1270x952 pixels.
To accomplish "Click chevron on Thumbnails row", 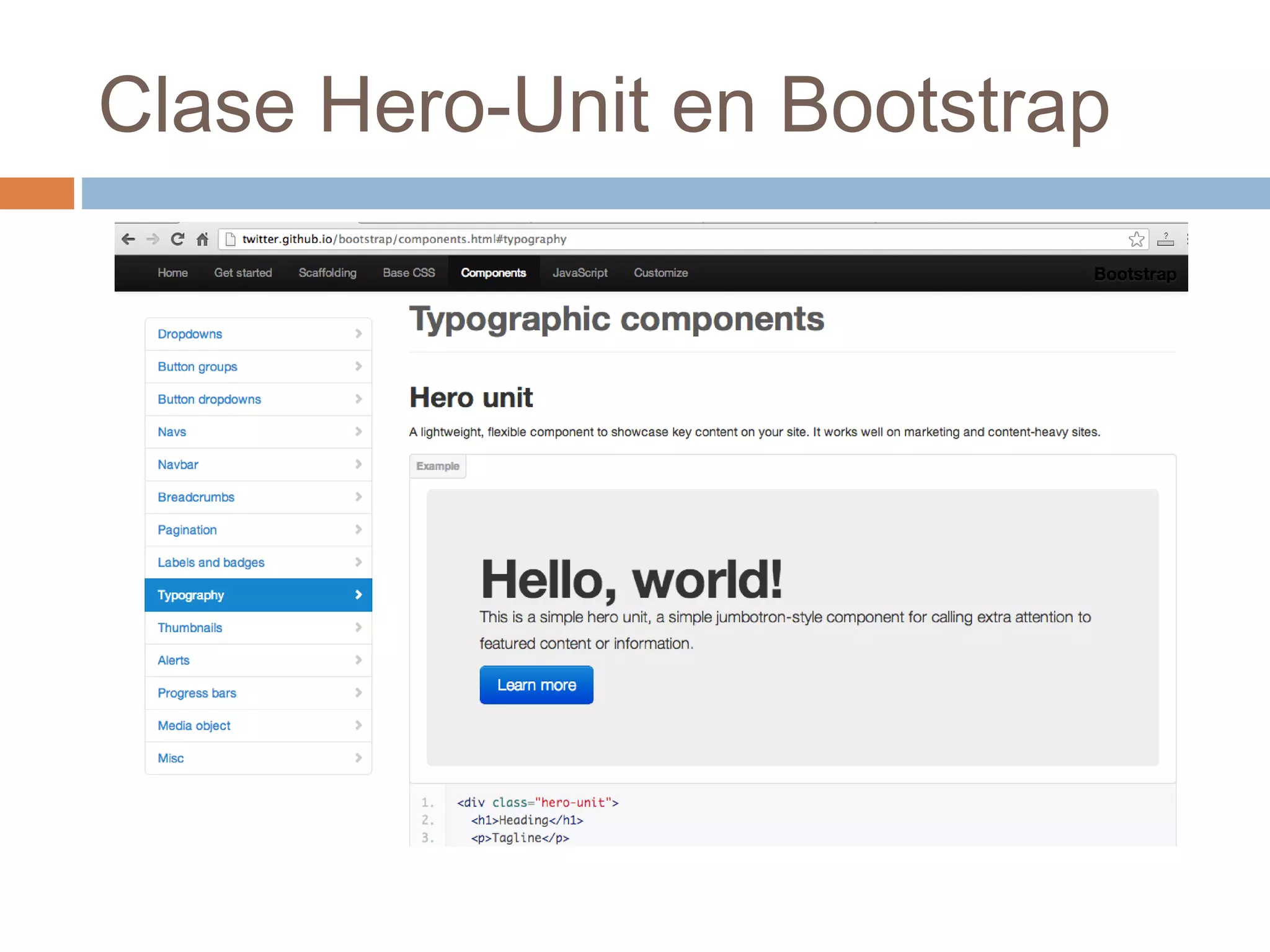I will tap(358, 628).
